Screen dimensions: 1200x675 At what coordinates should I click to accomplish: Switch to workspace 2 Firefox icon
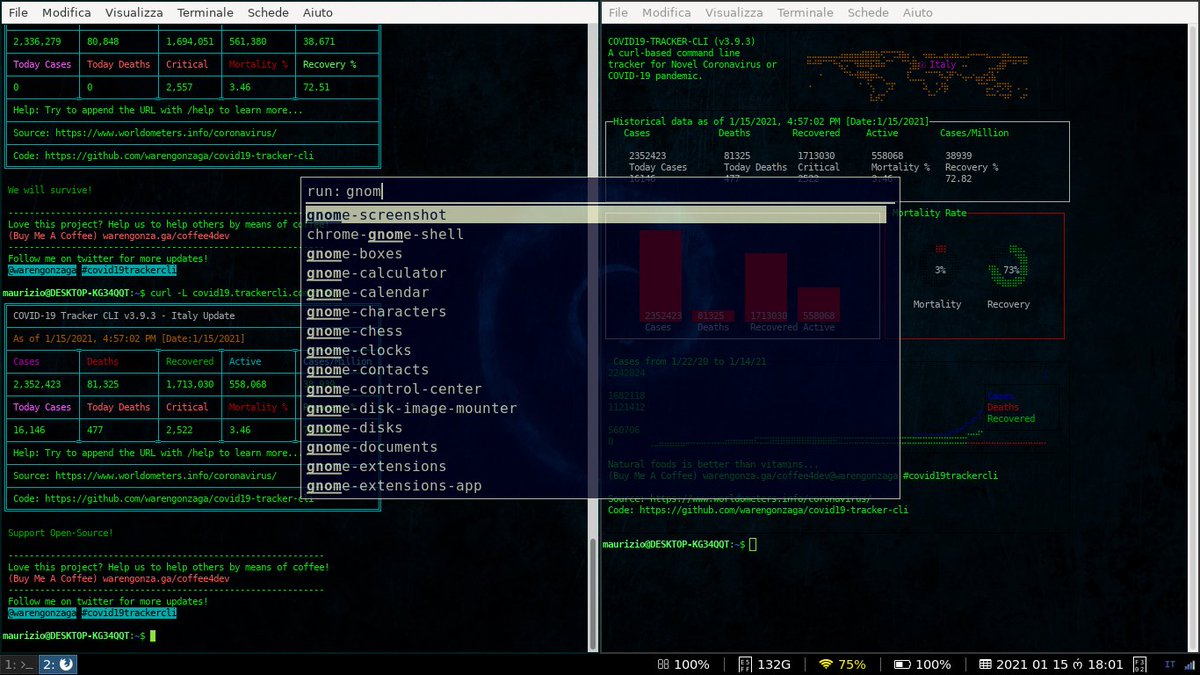pos(58,664)
